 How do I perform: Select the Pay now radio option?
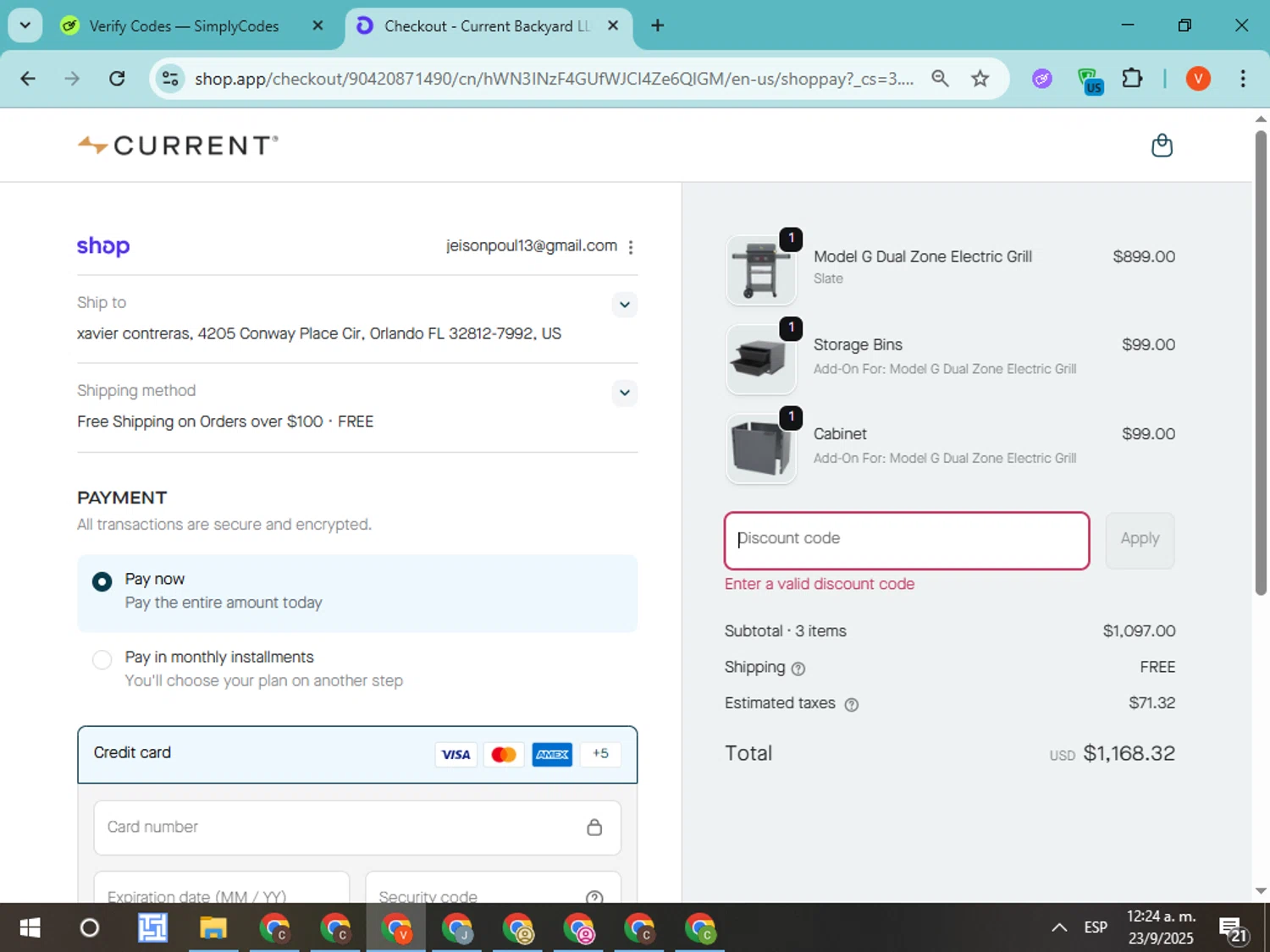[102, 581]
